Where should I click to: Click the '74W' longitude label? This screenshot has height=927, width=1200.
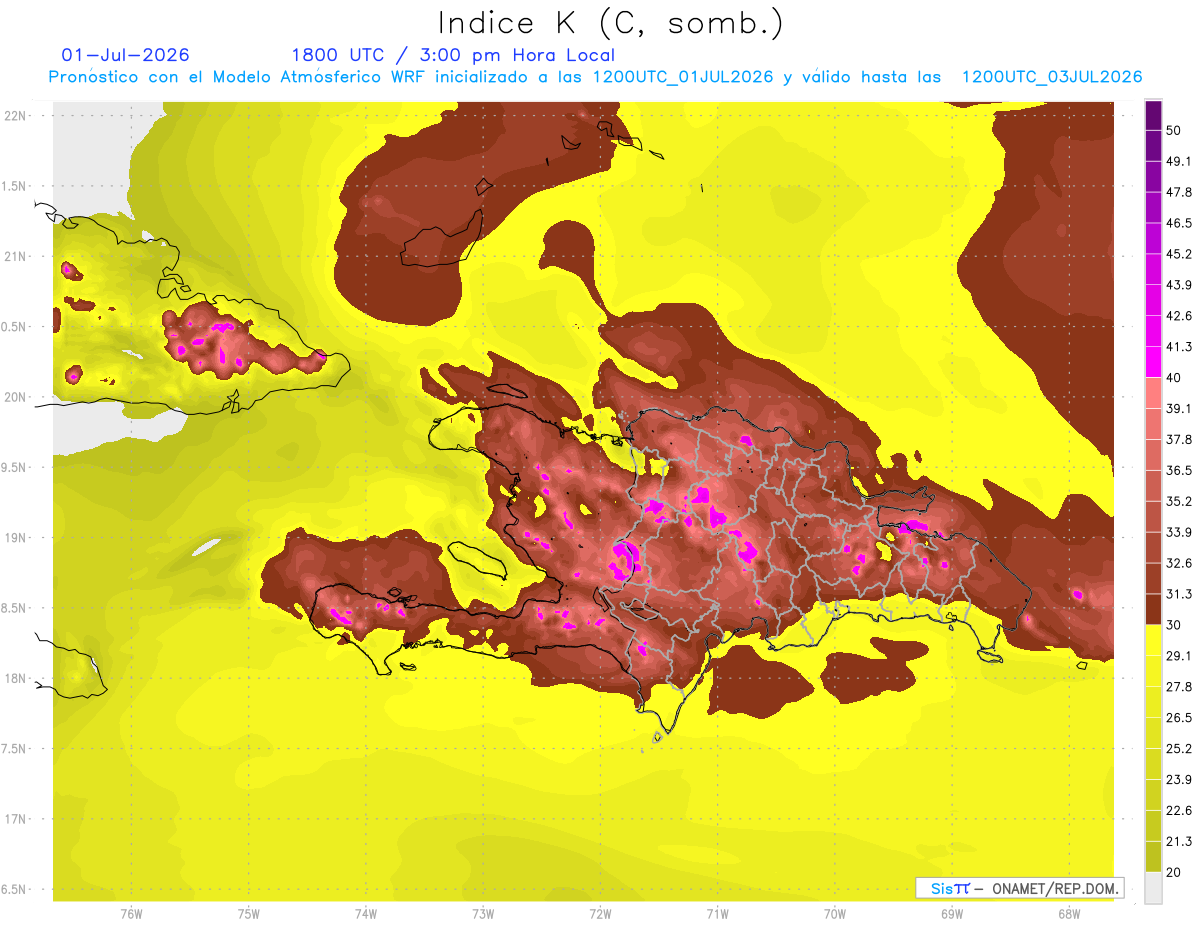(x=366, y=914)
